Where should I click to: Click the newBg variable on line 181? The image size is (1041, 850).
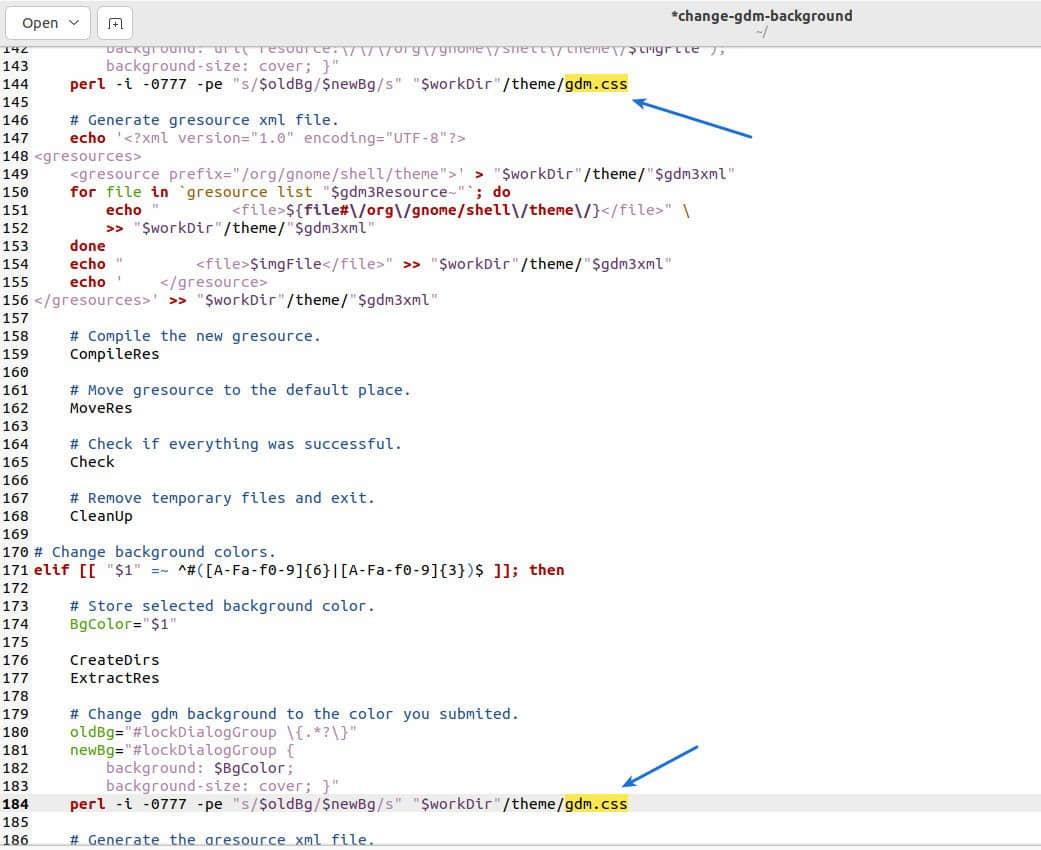click(x=90, y=750)
